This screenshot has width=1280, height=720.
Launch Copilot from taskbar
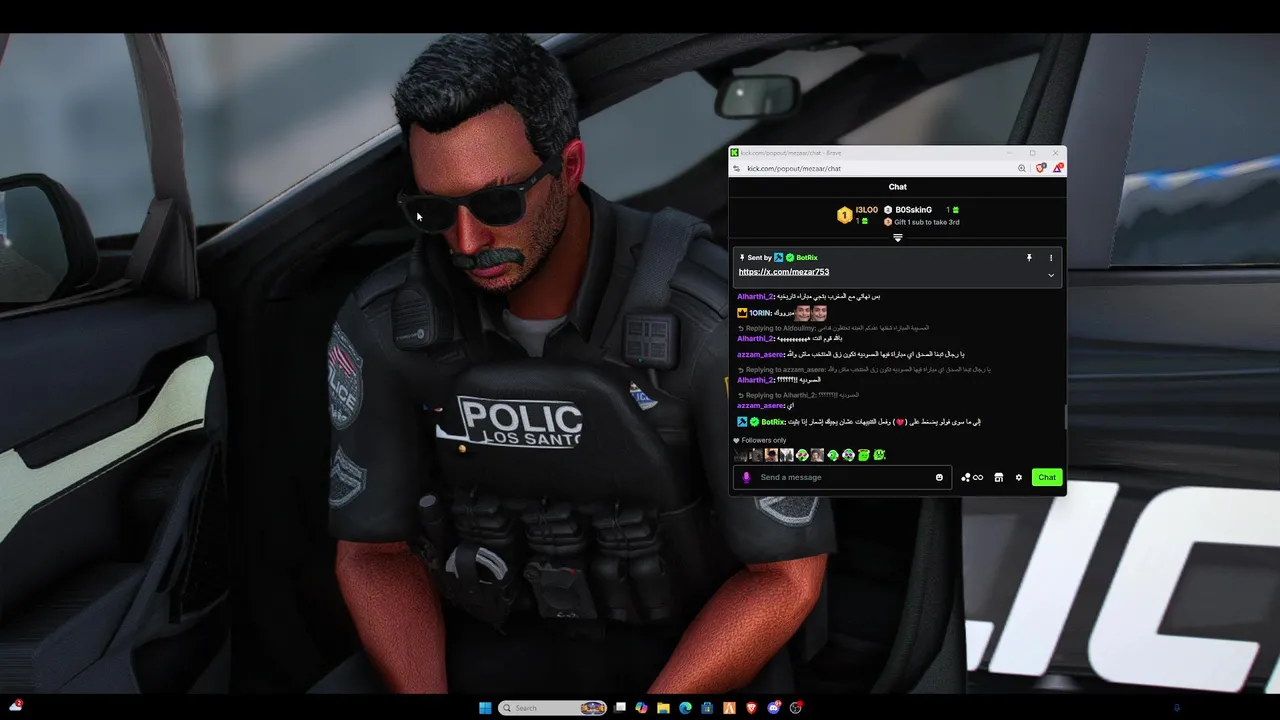coord(641,708)
